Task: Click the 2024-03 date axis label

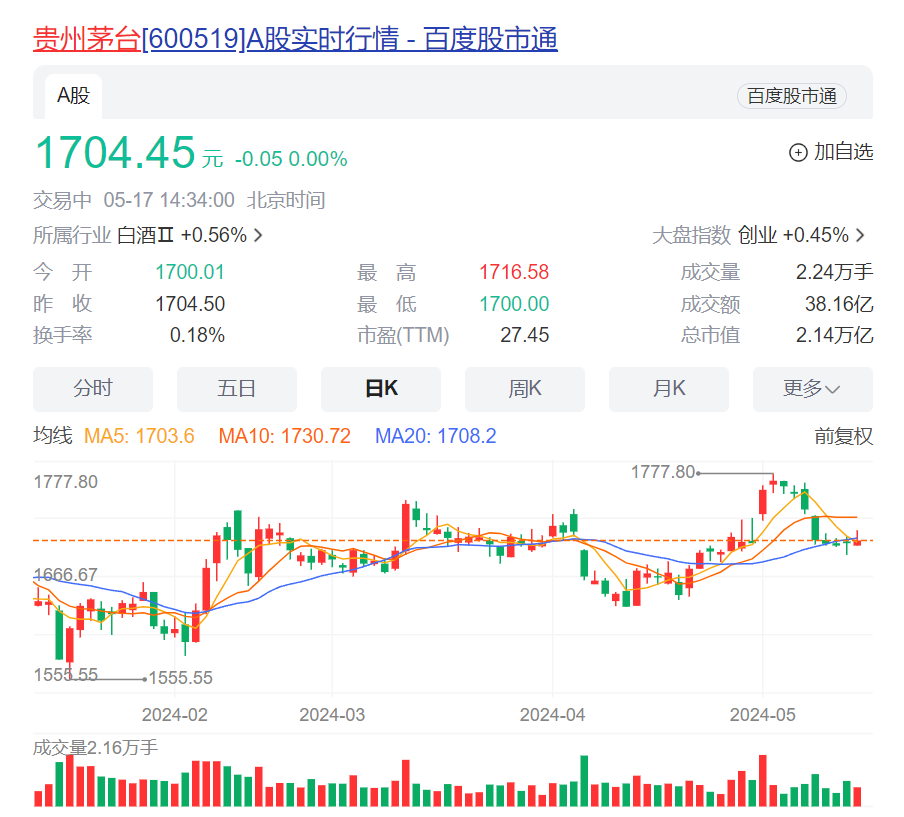Action: [332, 715]
